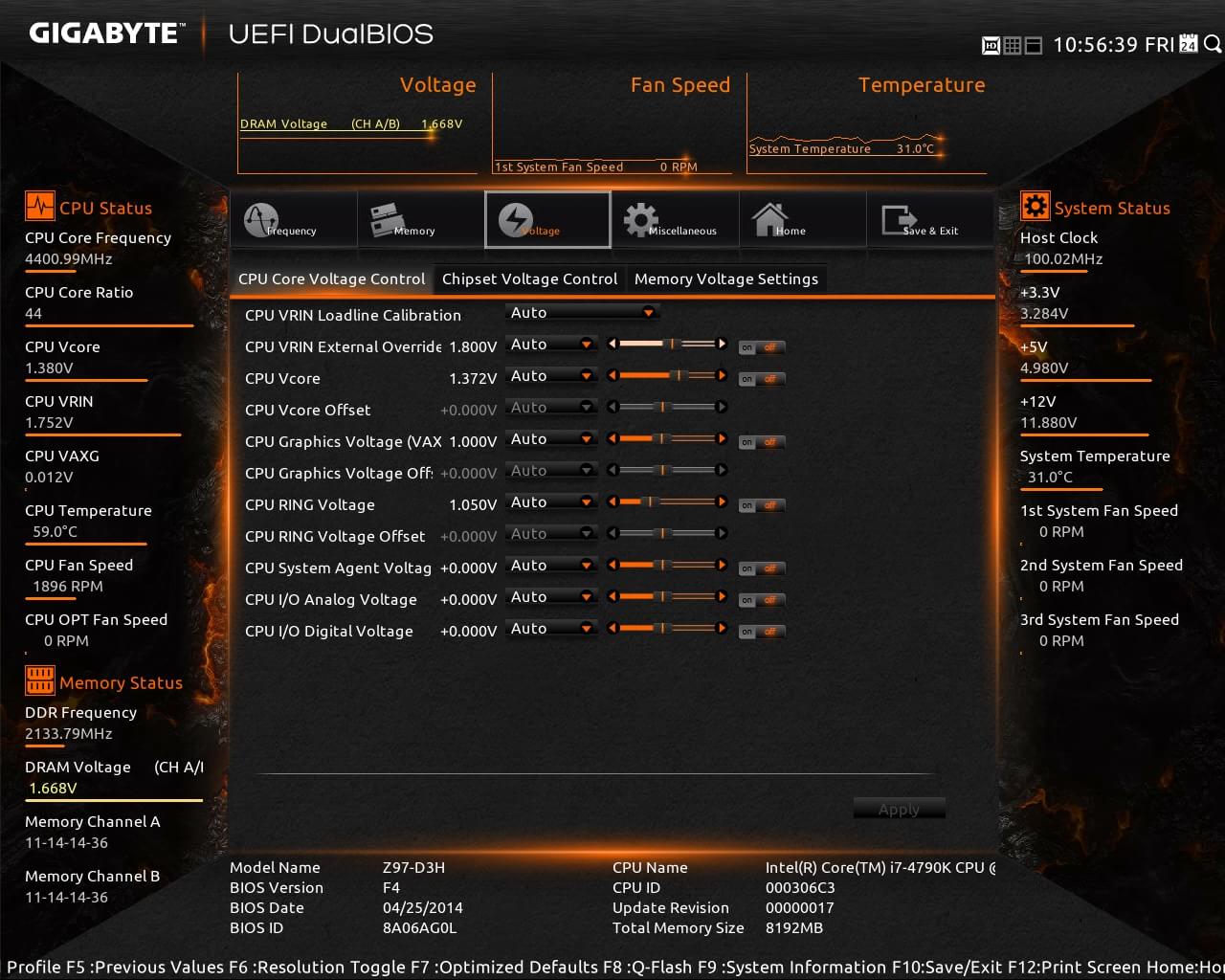1225x980 pixels.
Task: Increase CPU I/O Analog Voltage right arrow
Action: pyautogui.click(x=722, y=596)
